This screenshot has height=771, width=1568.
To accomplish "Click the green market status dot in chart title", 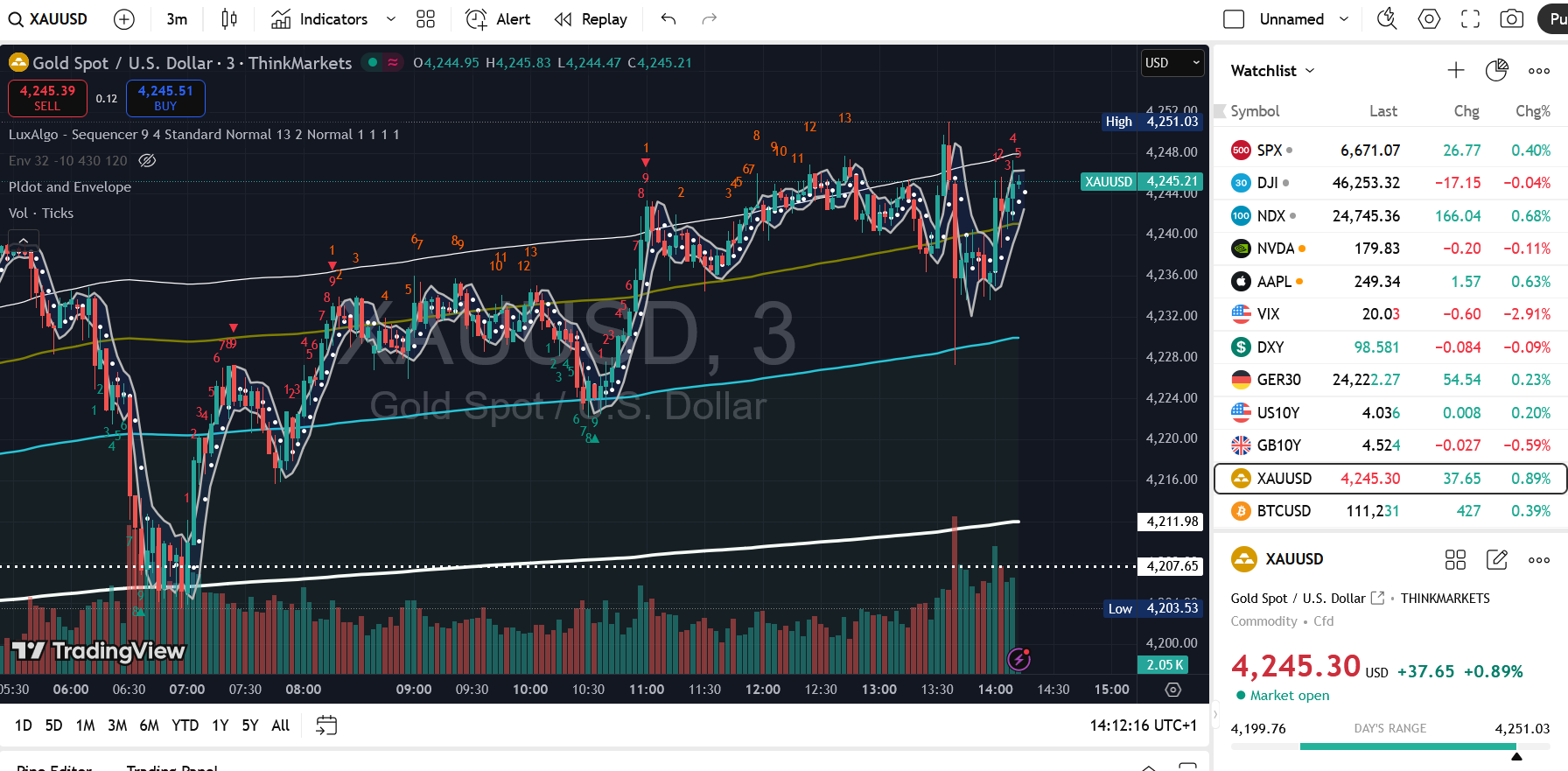I will point(373,62).
